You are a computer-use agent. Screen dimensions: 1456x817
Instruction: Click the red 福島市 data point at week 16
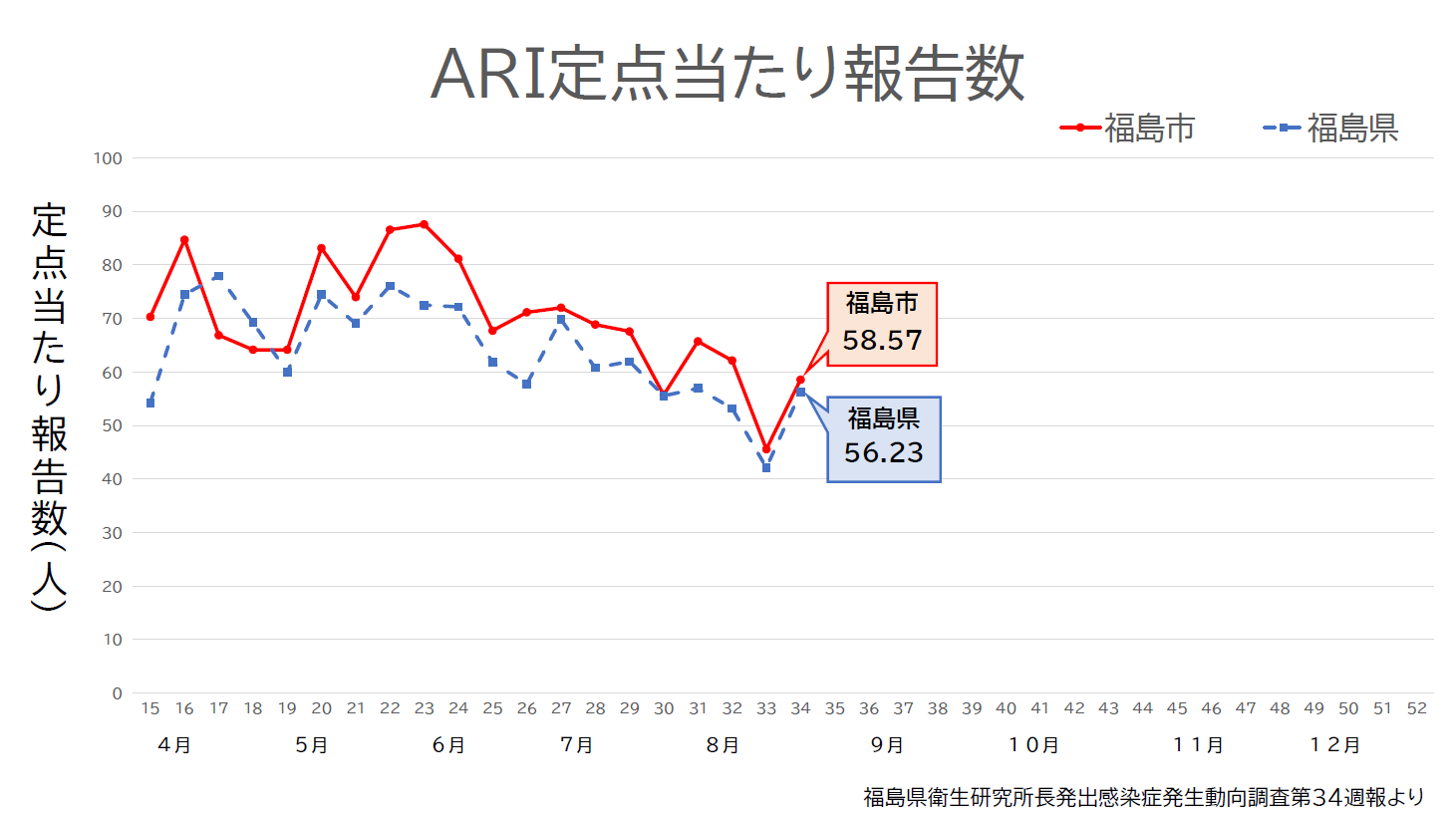coord(184,240)
